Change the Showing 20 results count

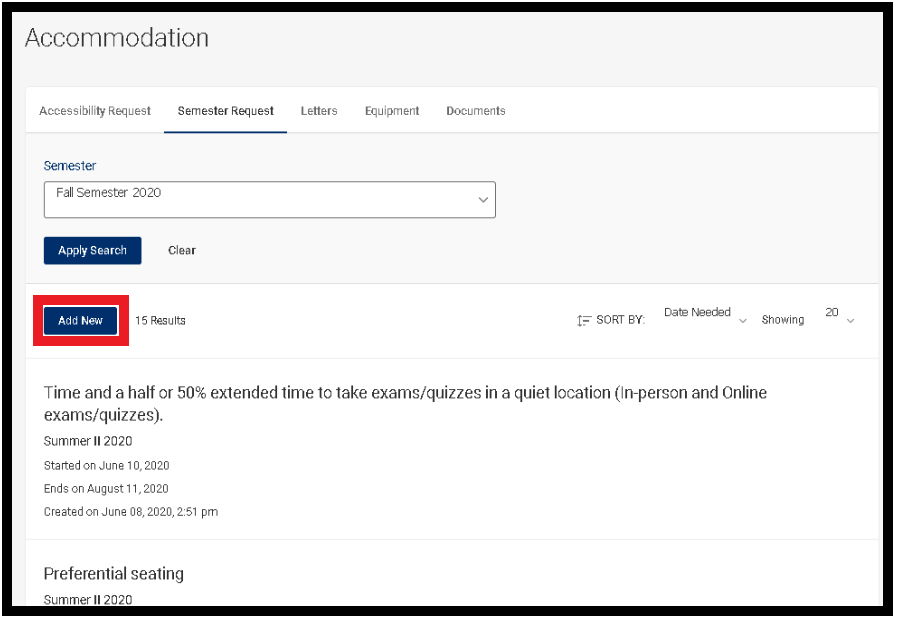[x=832, y=313]
